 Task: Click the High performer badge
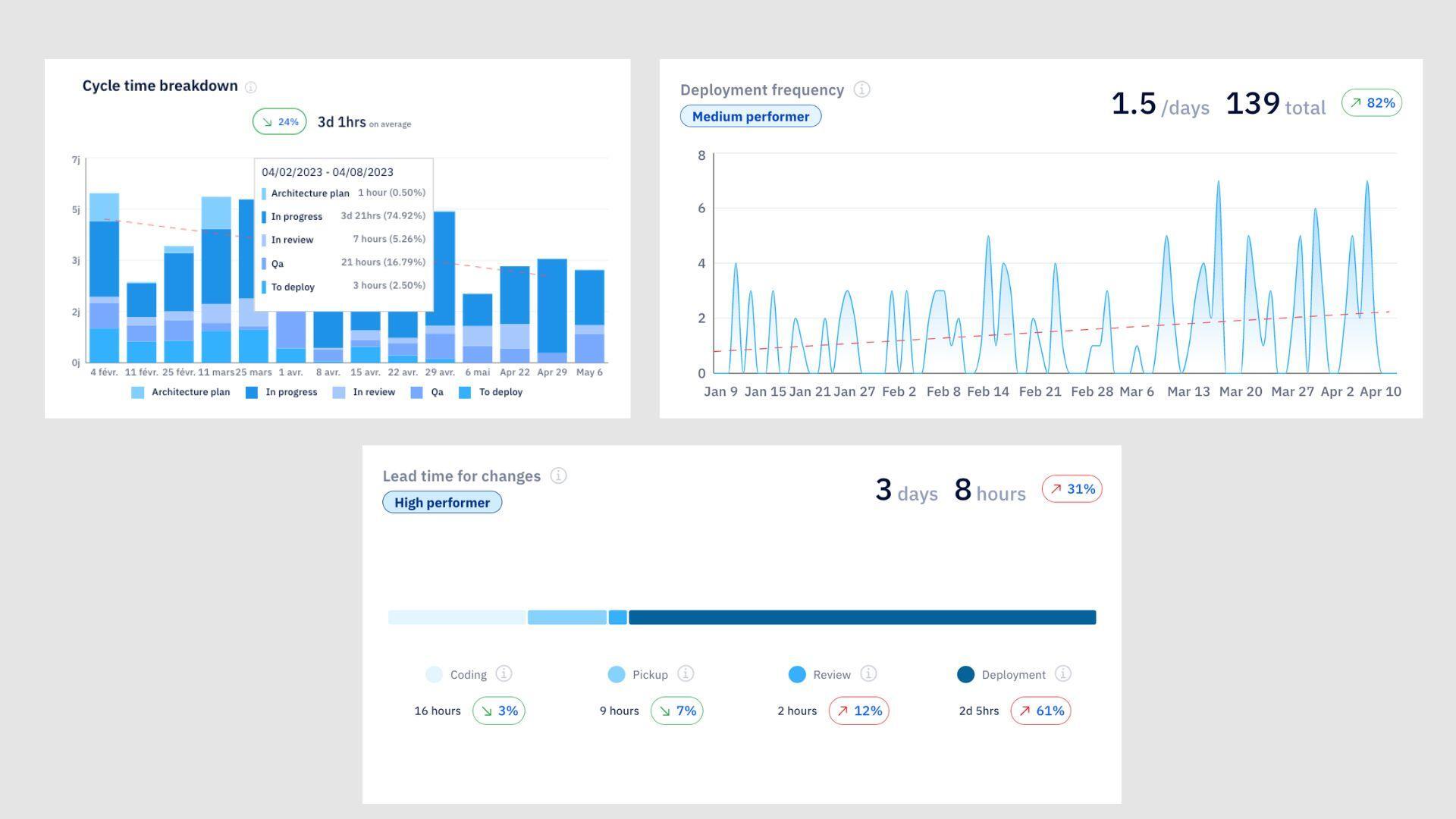(x=442, y=502)
